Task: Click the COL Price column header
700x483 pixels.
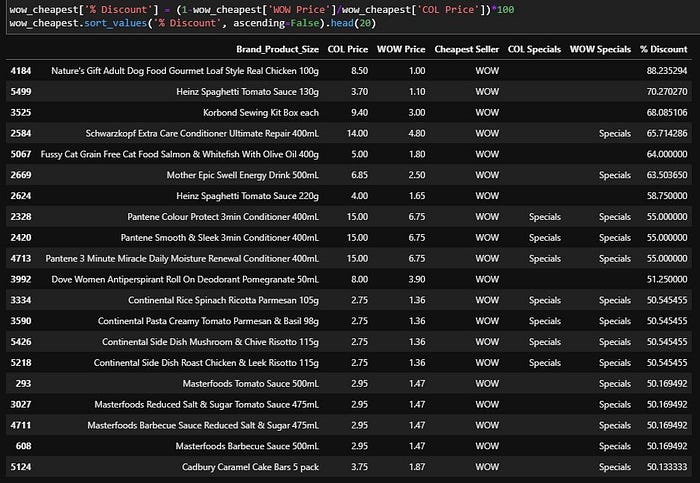Action: pos(348,49)
